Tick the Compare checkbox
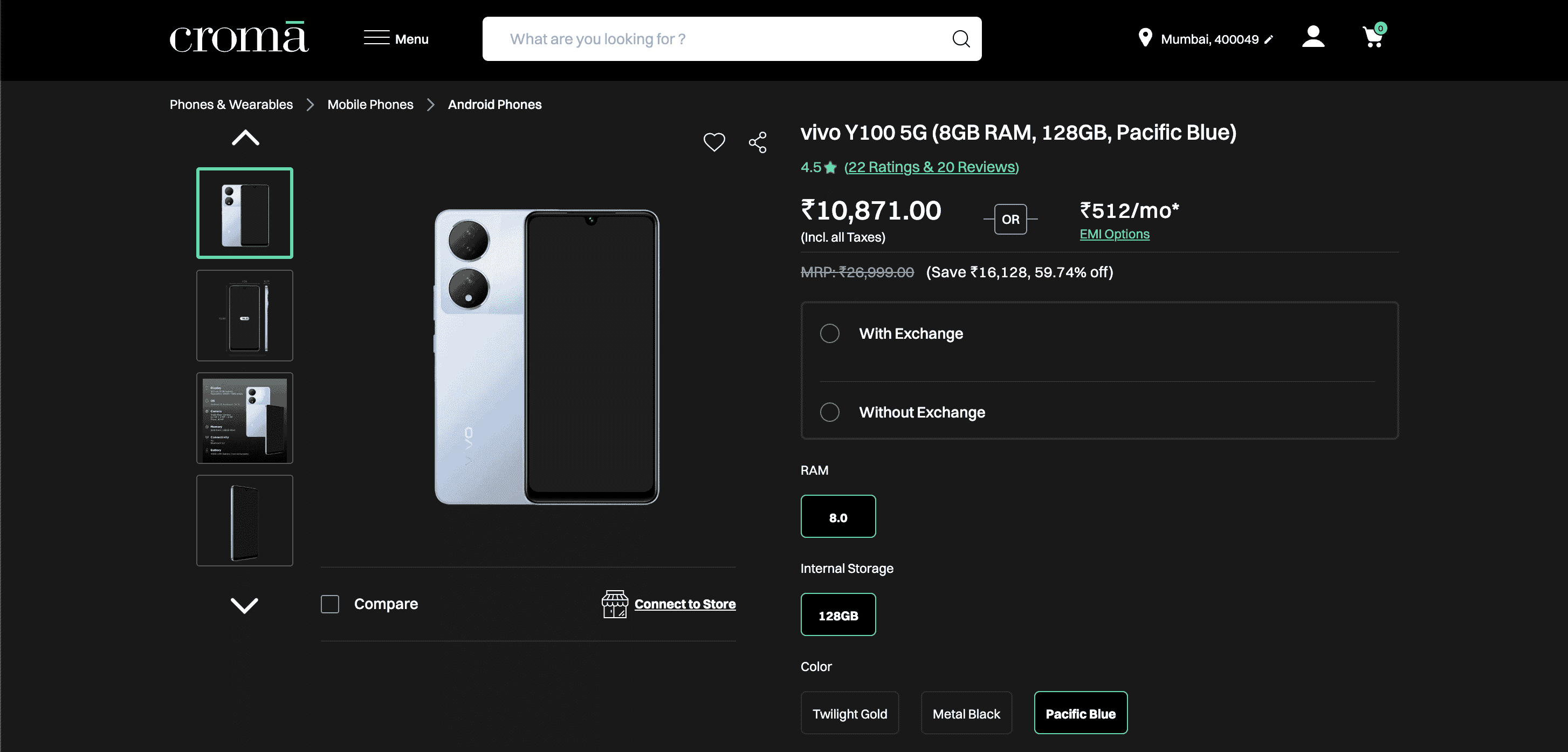The width and height of the screenshot is (1568, 752). [330, 604]
